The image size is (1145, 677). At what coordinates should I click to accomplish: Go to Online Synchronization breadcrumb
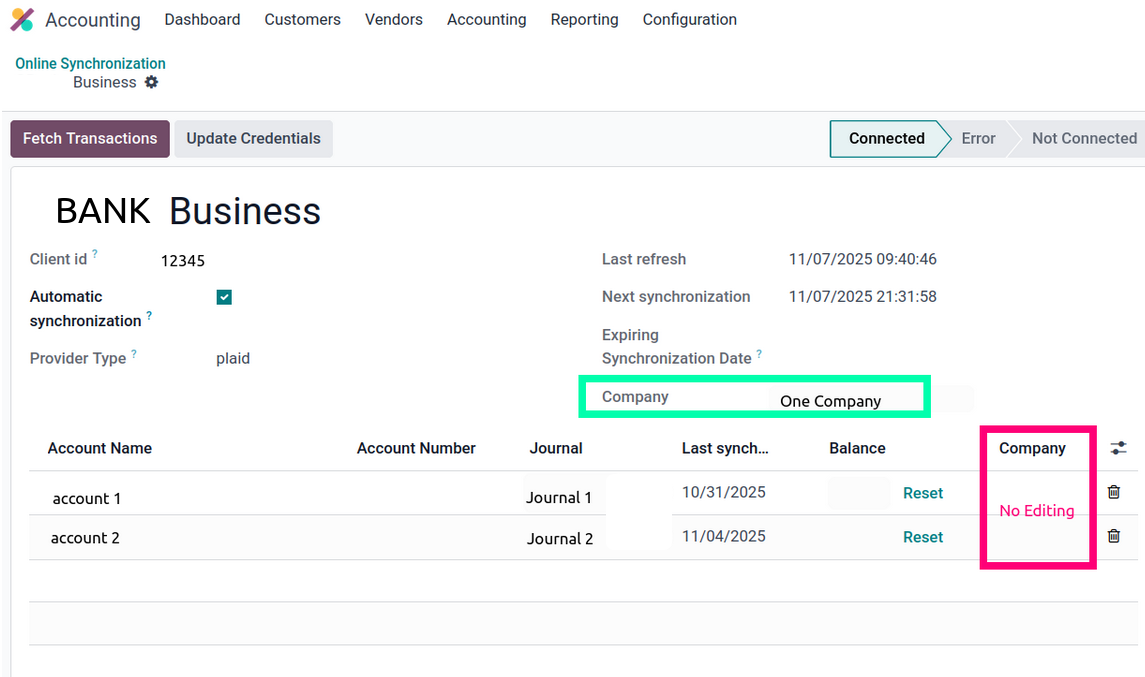click(x=90, y=63)
